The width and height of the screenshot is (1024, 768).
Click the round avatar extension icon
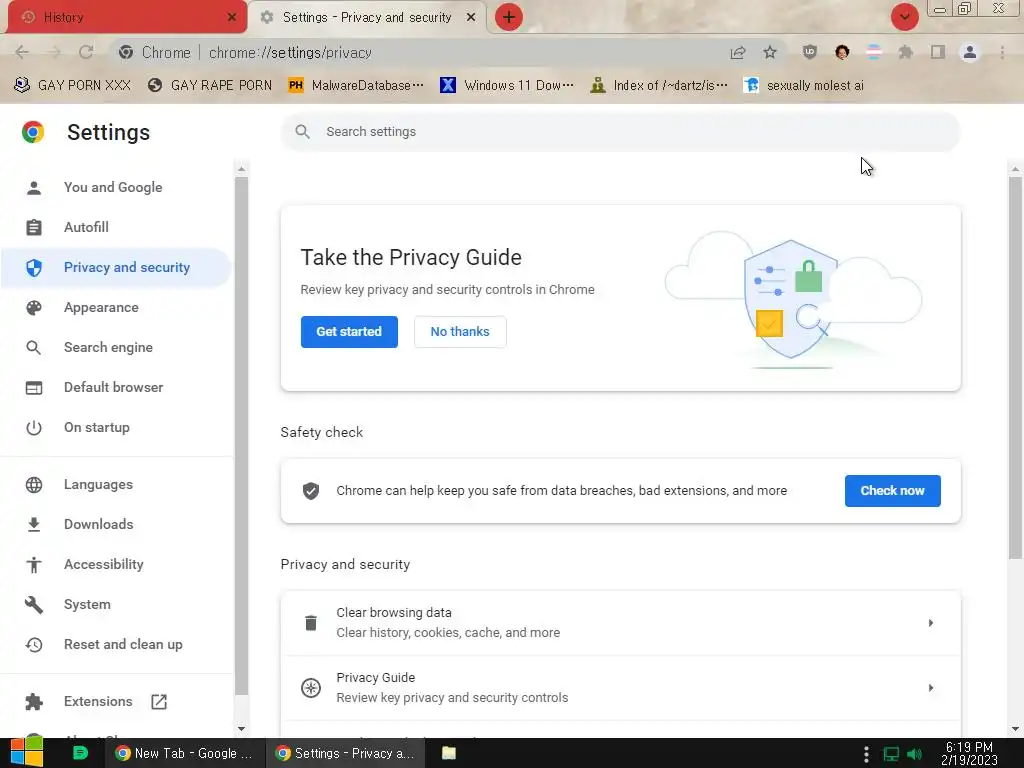click(842, 52)
